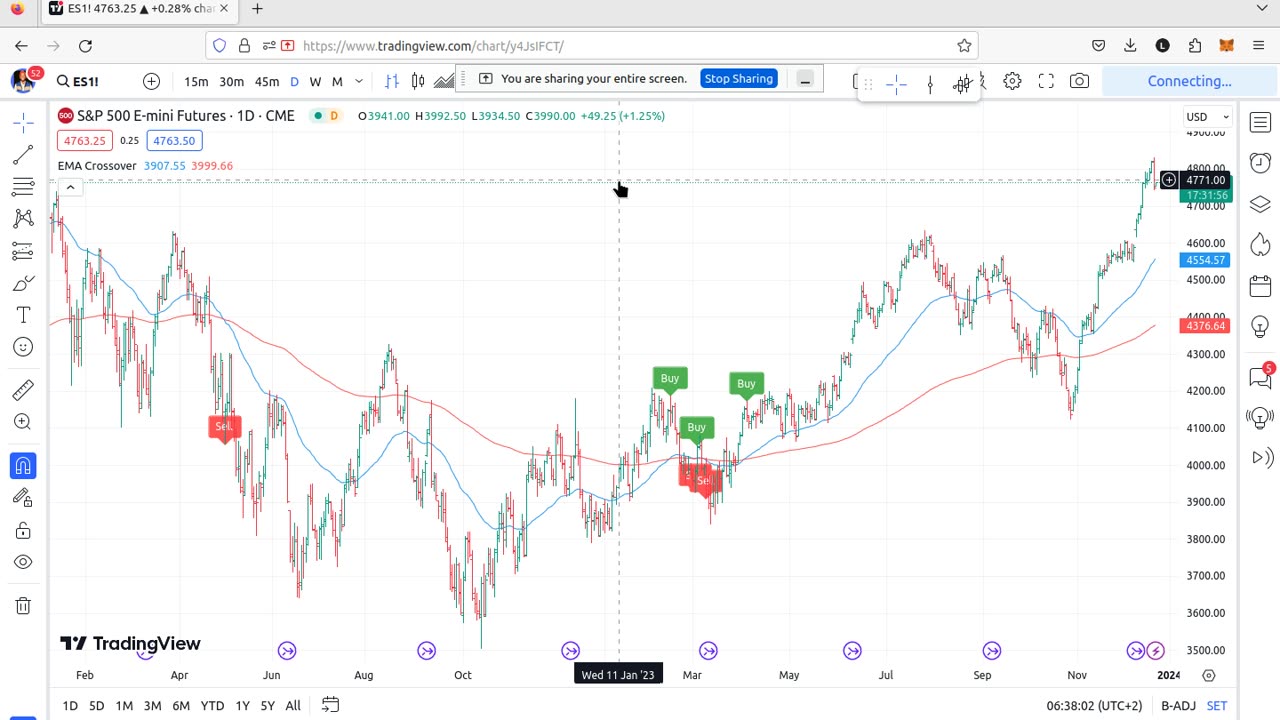Click the buy price 4763.50 button
The image size is (1280, 720).
(174, 141)
